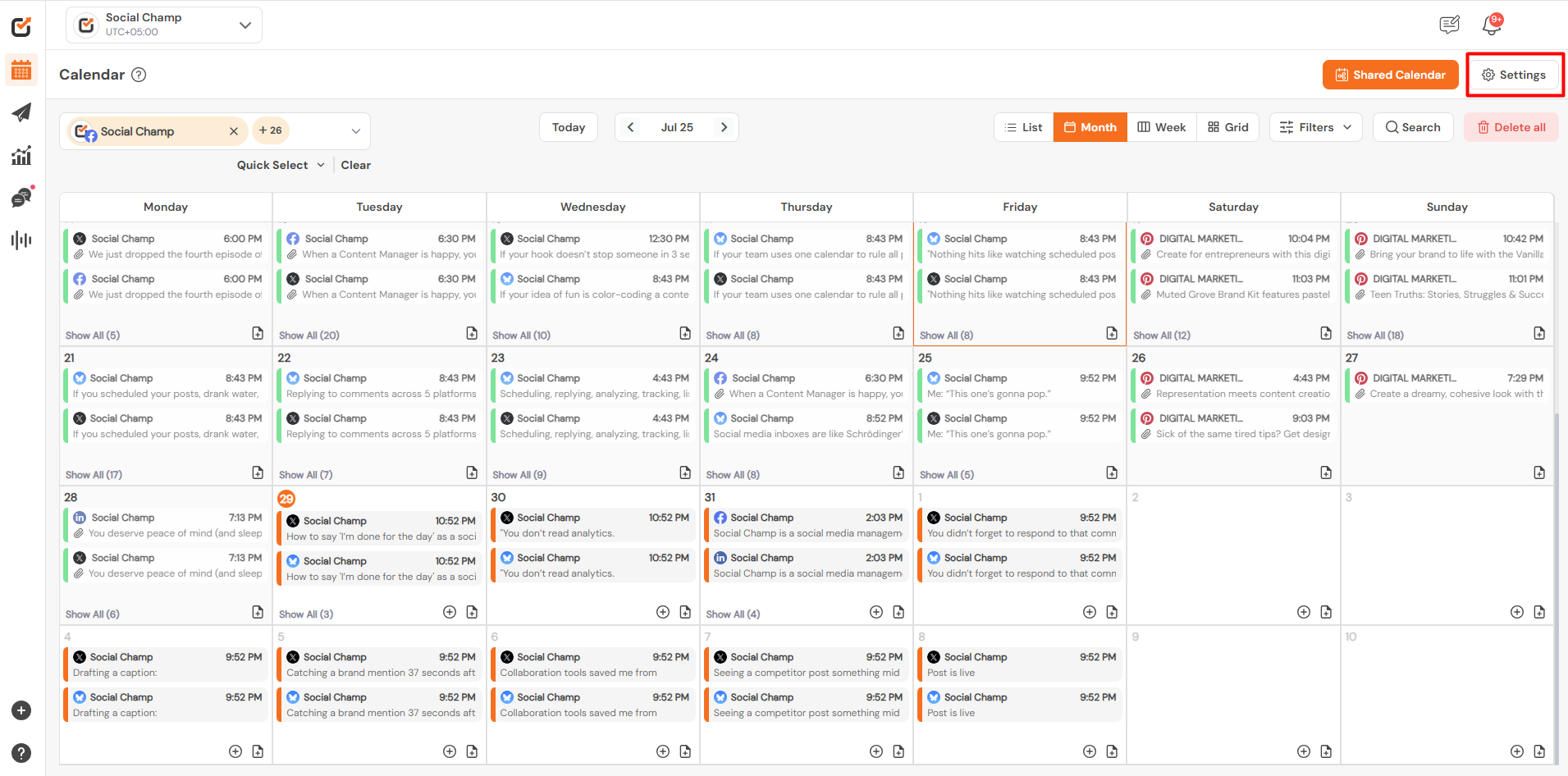Click the Today button
The image size is (1568, 776).
coord(569,127)
